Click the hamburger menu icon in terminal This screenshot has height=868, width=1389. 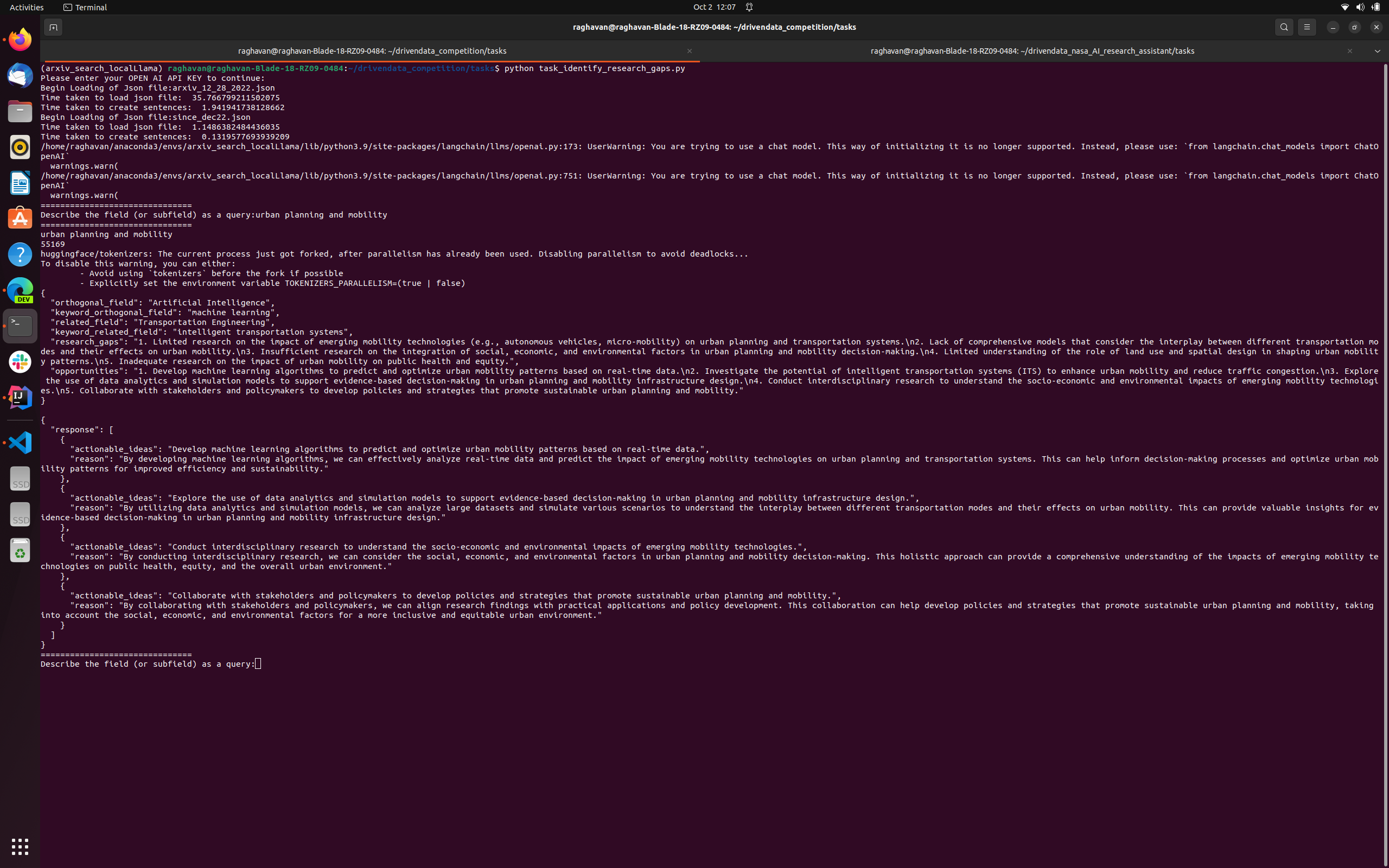[x=1306, y=27]
